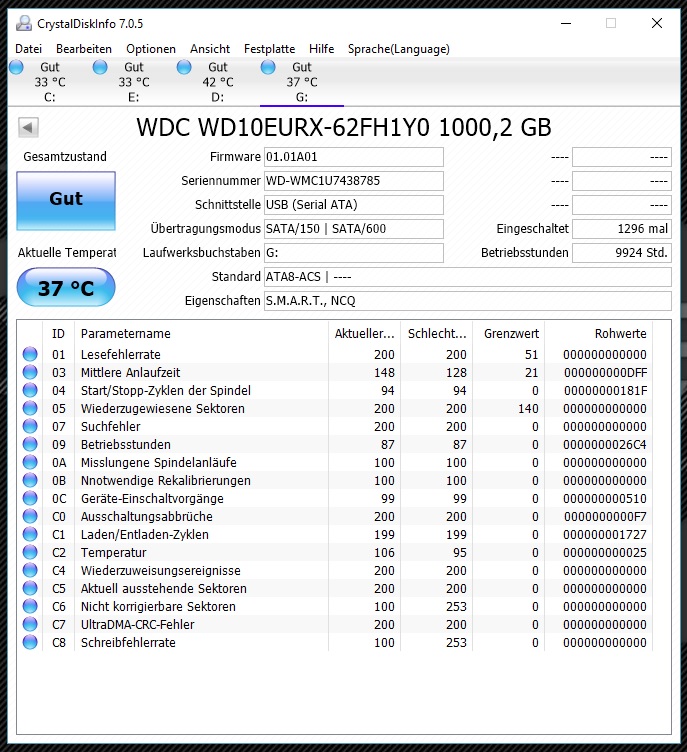Image resolution: width=687 pixels, height=752 pixels.
Task: Click the Laufwerksbuchstaben field G:
Action: click(354, 253)
